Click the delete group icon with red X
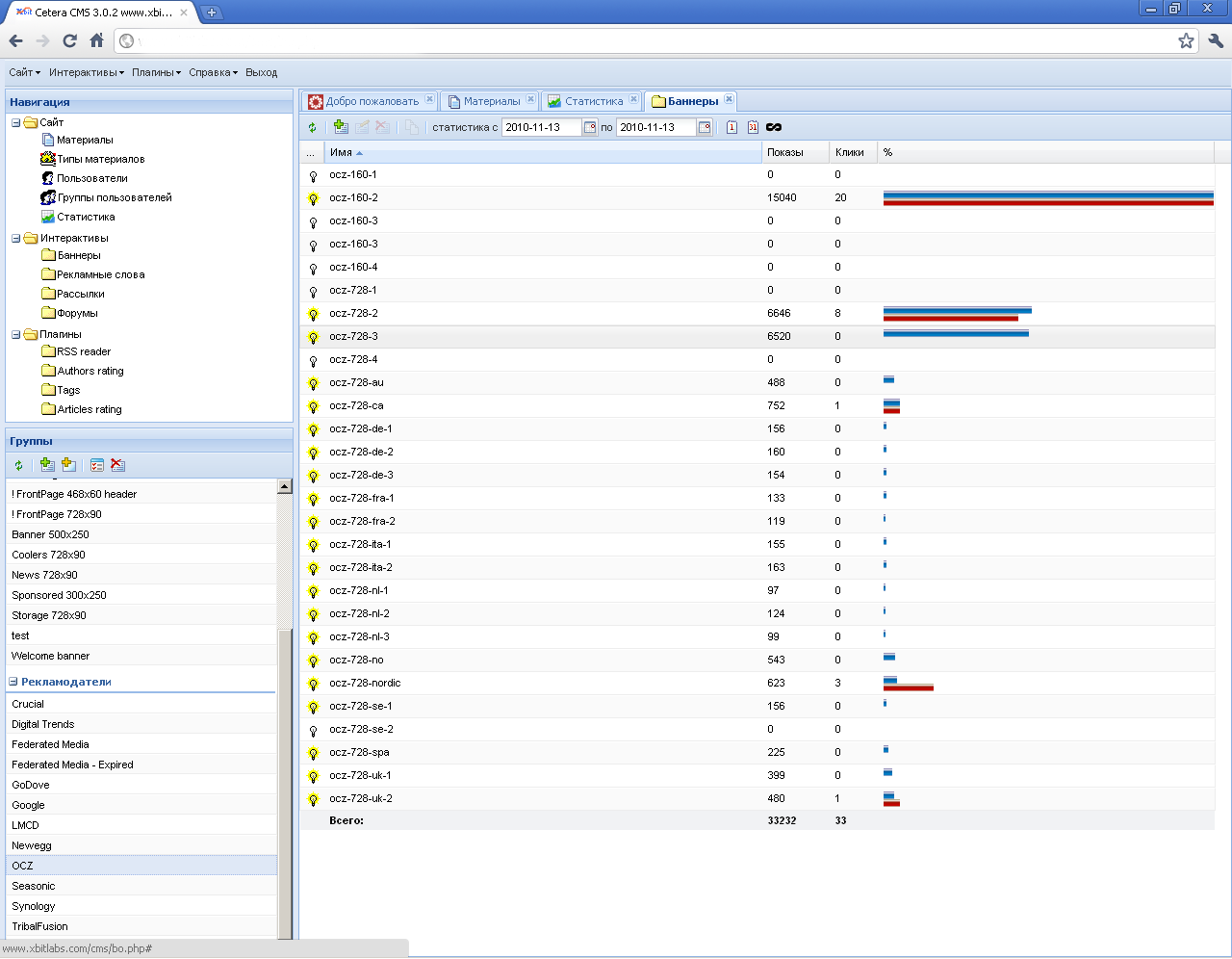1232x959 pixels. pos(117,465)
